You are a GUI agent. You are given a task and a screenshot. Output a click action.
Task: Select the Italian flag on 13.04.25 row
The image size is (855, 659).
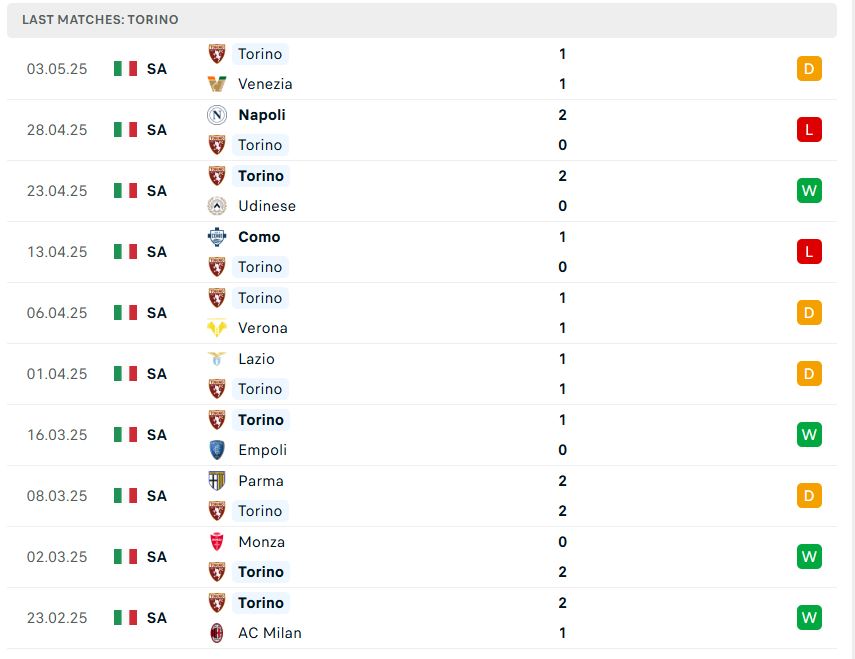tap(125, 252)
